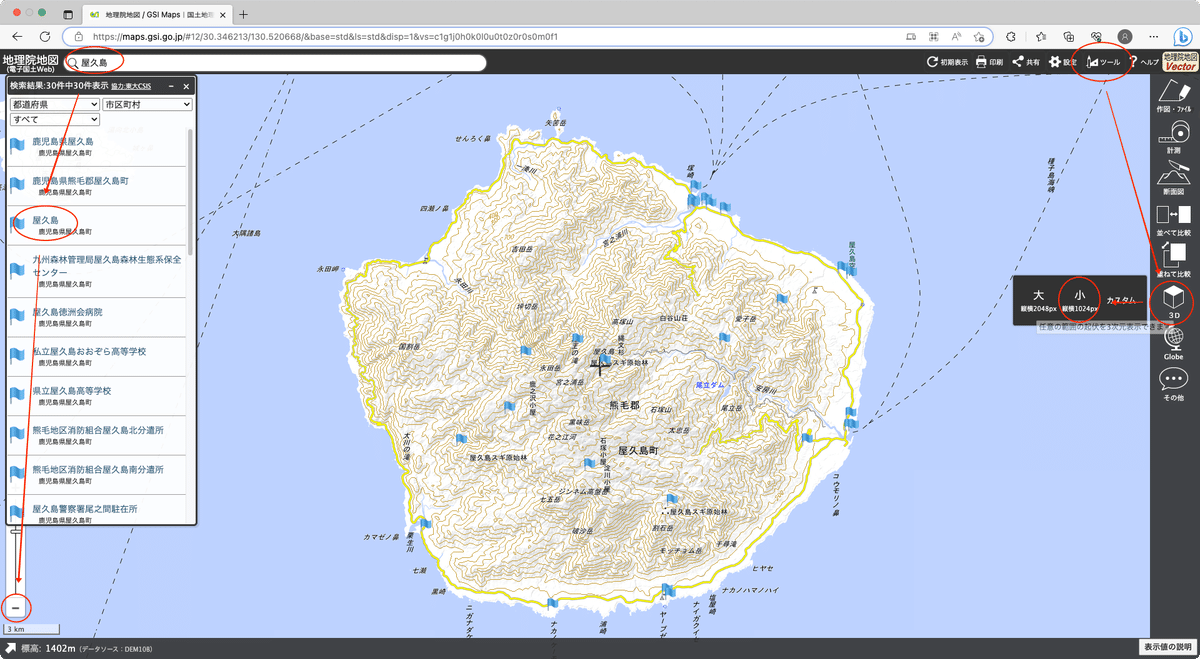The height and width of the screenshot is (659, 1200).
Task: Click the 3D cube tool icon
Action: (1173, 302)
